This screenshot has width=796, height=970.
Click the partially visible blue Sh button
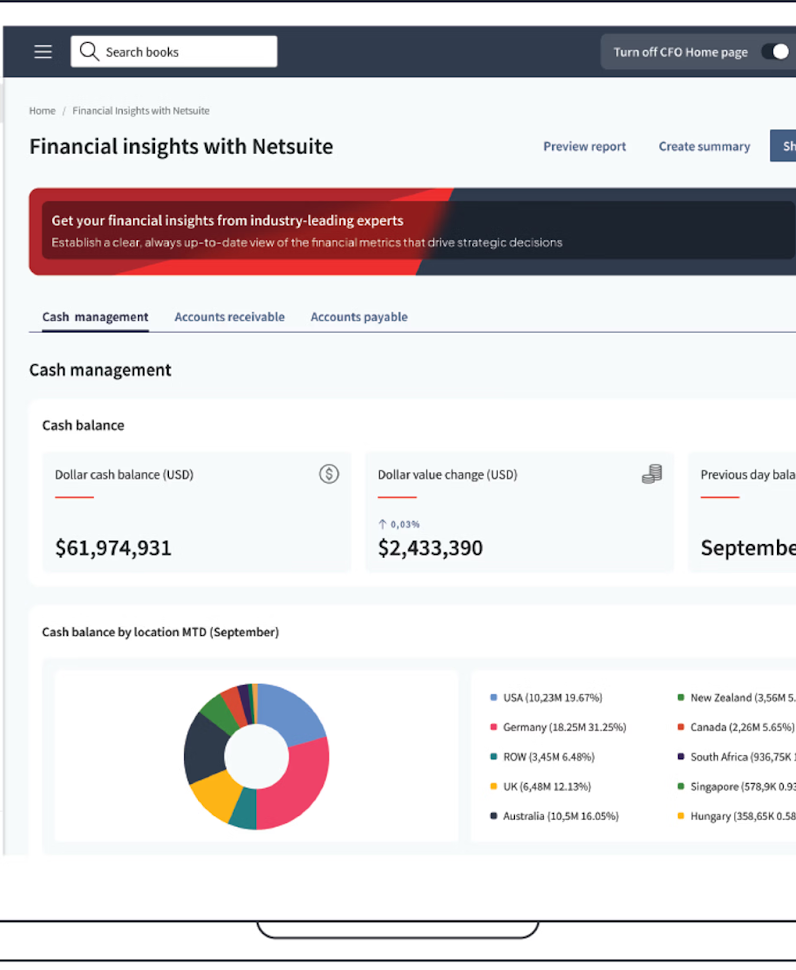coord(783,146)
